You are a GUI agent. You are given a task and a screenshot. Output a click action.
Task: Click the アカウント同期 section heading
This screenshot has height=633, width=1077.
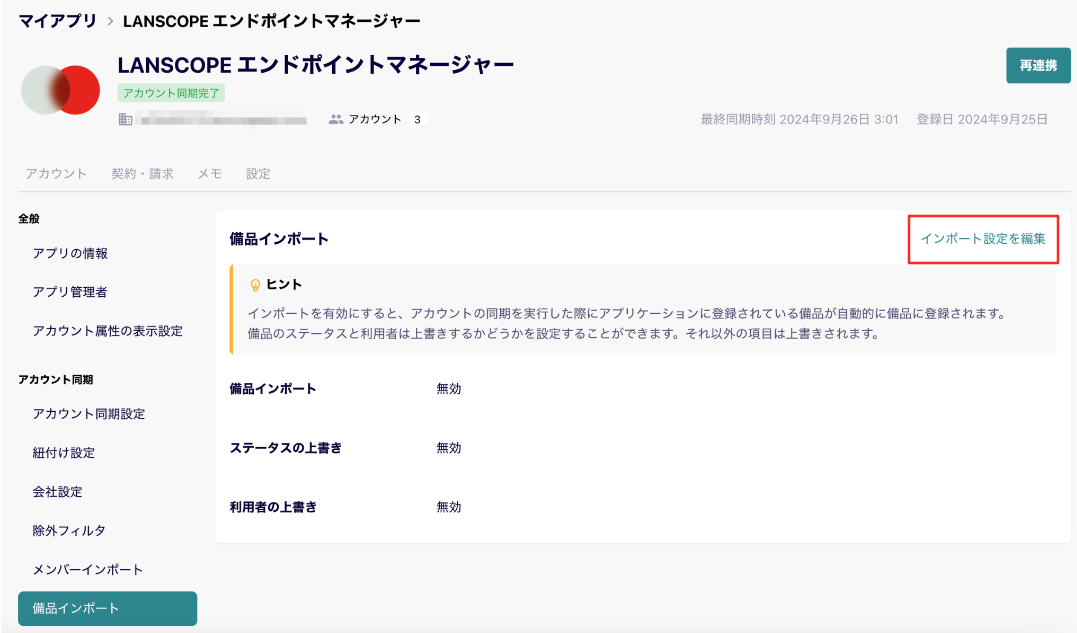point(56,380)
